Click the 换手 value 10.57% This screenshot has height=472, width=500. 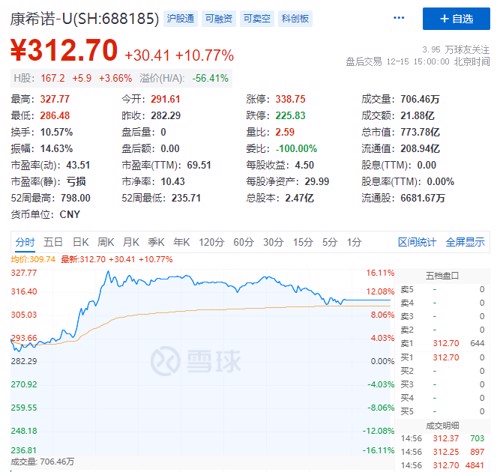(56, 132)
